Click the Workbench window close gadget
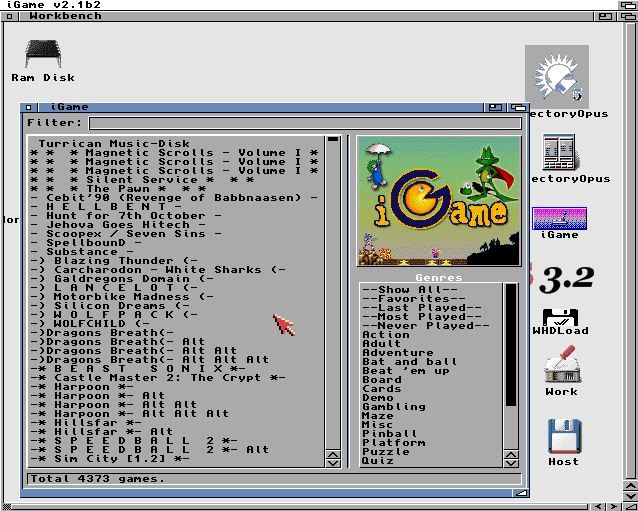 pyautogui.click(x=9, y=16)
